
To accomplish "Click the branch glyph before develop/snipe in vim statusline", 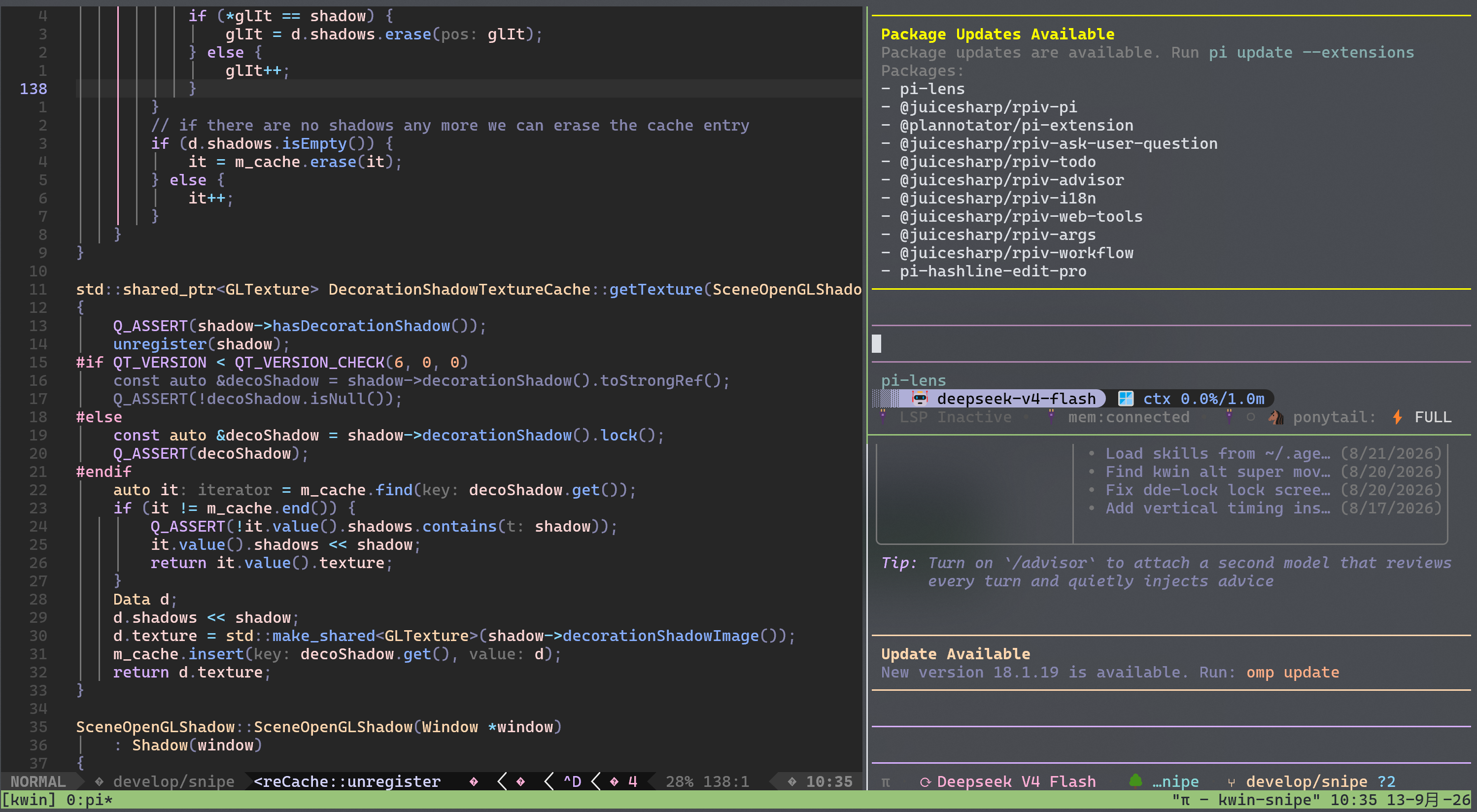I will 99,781.
